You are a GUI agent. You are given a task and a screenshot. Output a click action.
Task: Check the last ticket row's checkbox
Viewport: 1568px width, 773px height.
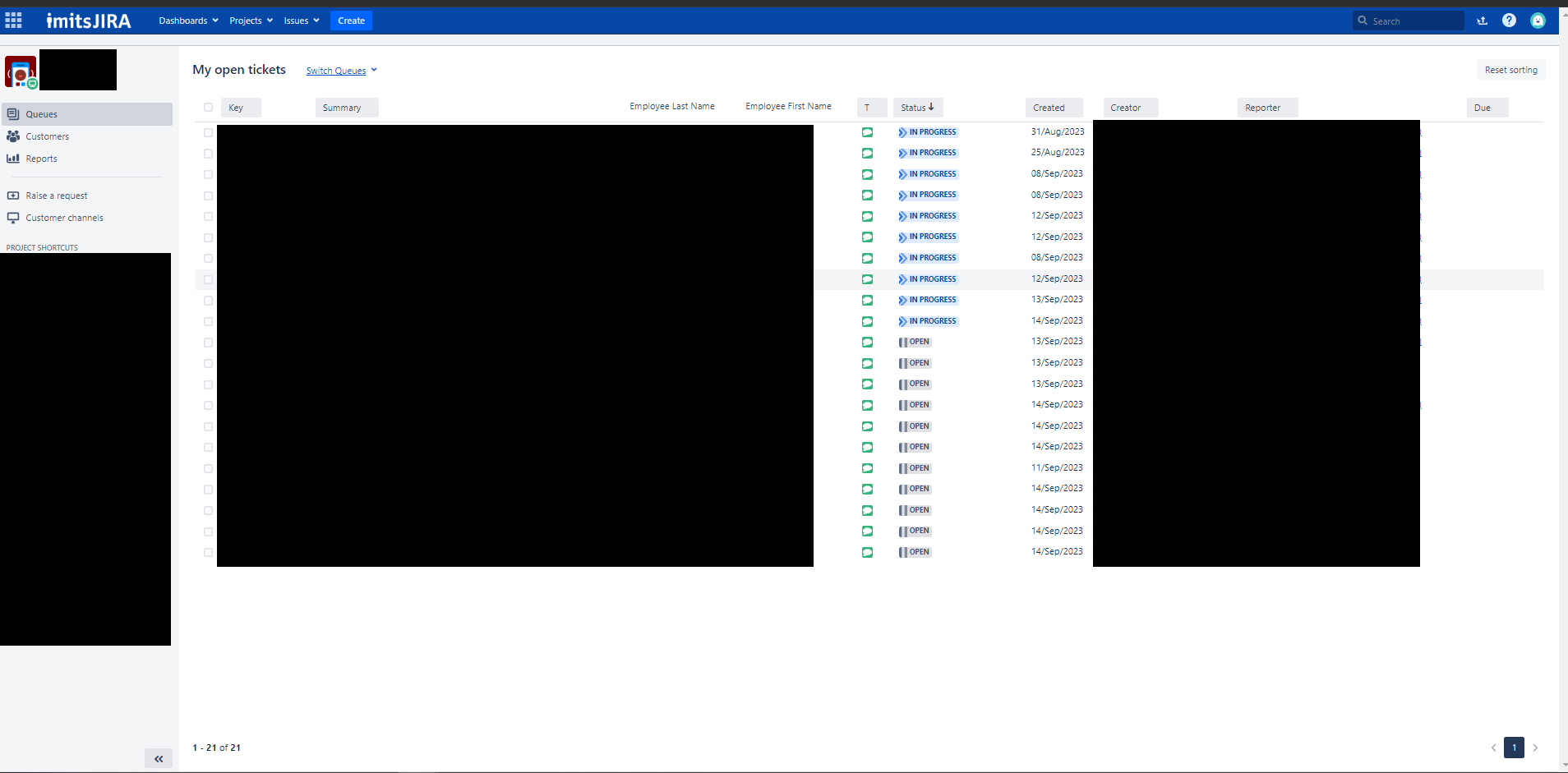click(208, 552)
